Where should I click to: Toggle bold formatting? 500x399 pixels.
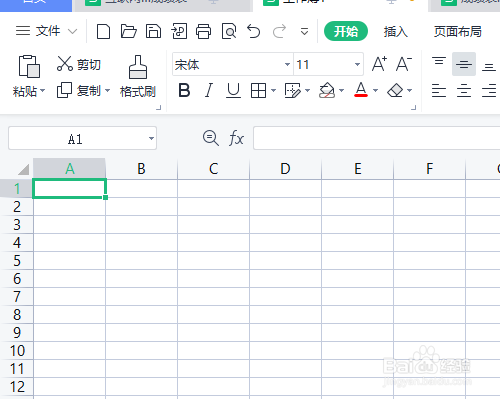(x=184, y=90)
